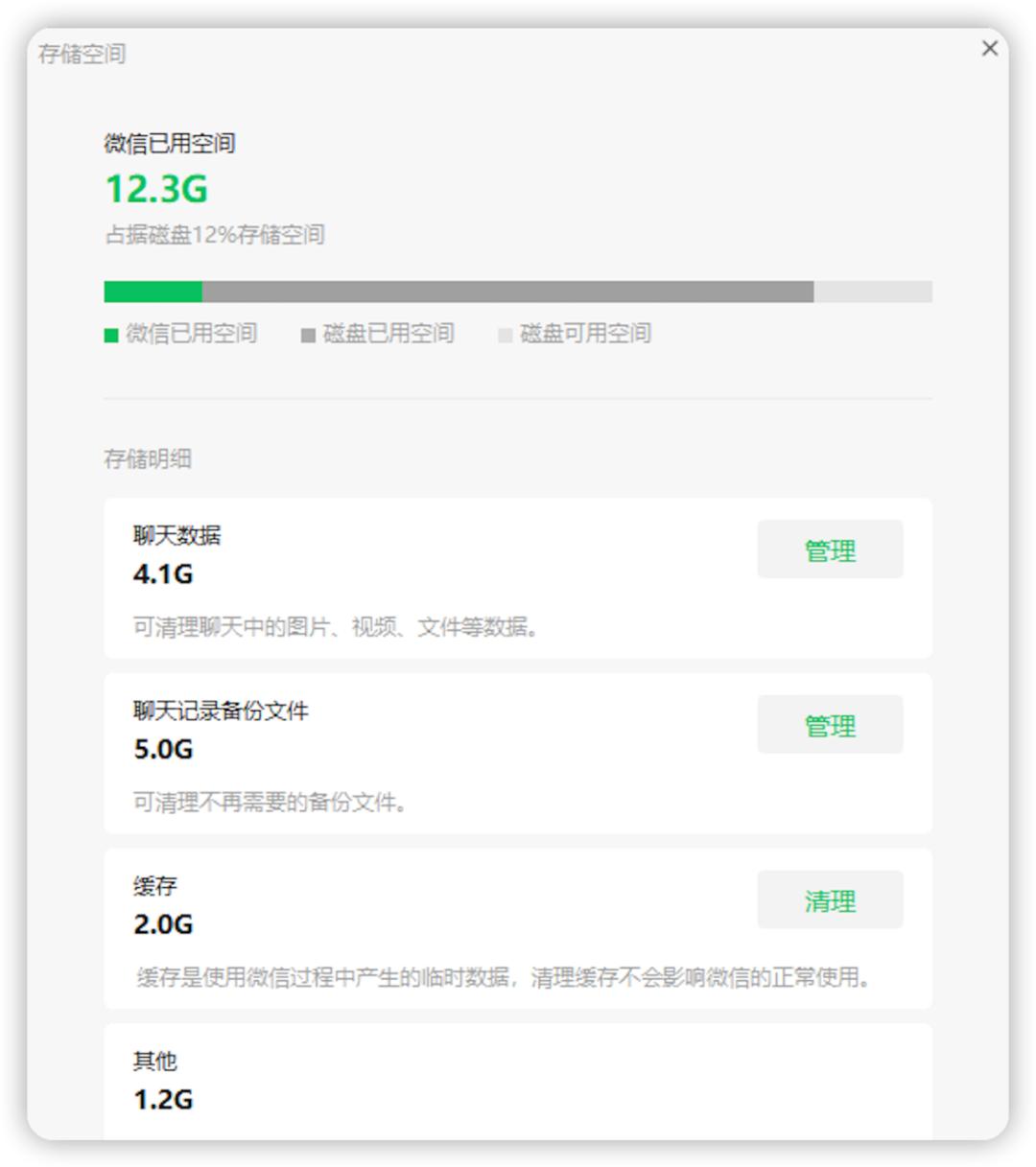
Task: Click the dark gray 磁盘已用空间 legend square
Action: click(x=309, y=336)
